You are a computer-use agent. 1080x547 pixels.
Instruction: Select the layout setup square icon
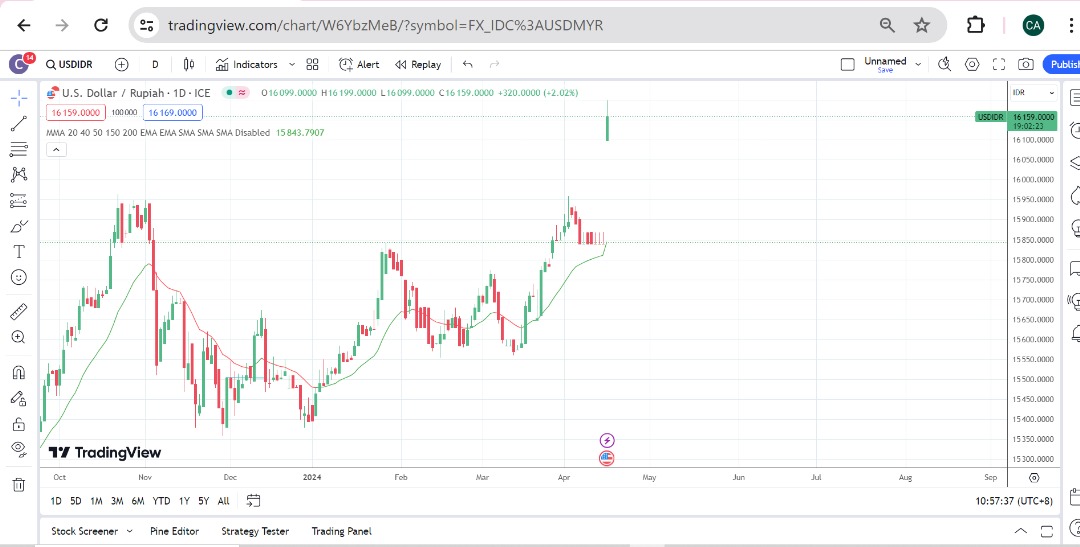pyautogui.click(x=847, y=65)
